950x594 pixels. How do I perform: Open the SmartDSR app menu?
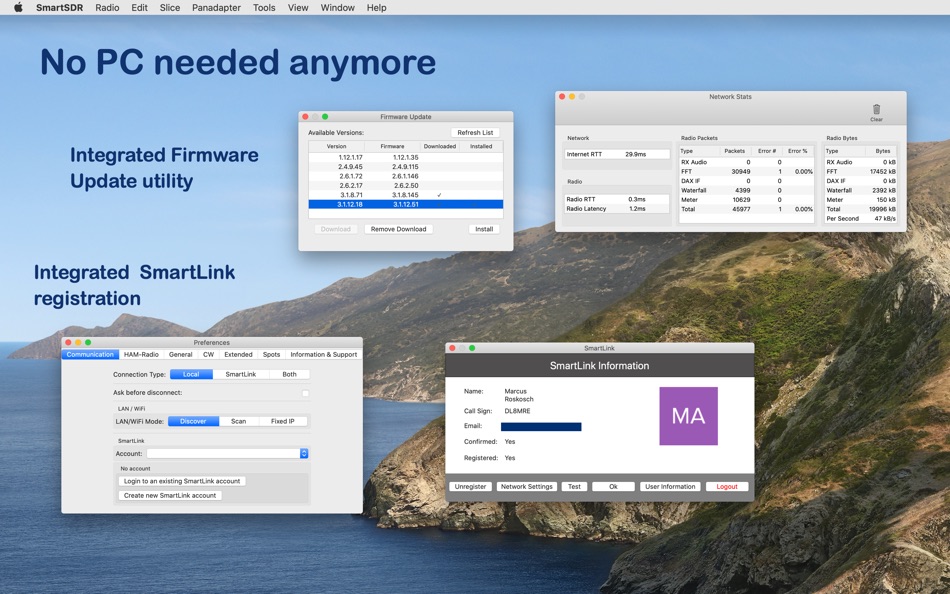click(x=59, y=7)
